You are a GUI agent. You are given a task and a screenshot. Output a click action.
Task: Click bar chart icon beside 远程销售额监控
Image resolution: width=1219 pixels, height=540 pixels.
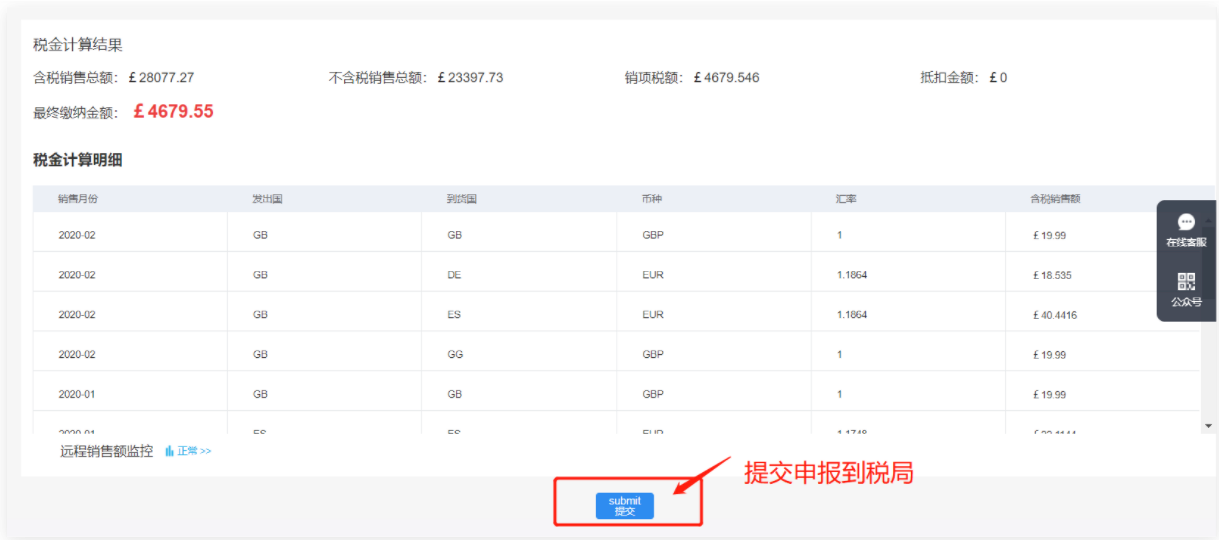(170, 451)
